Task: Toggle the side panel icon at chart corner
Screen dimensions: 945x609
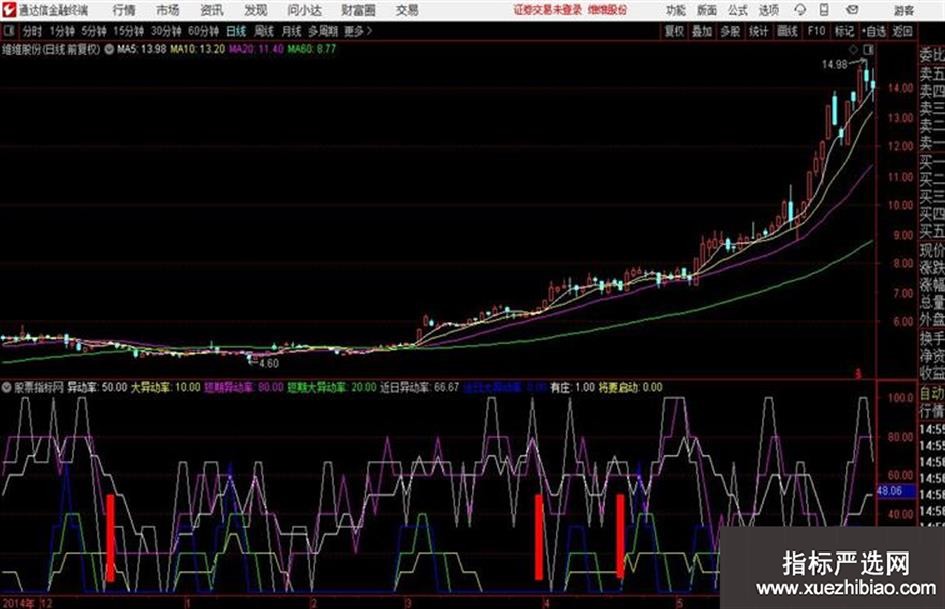Action: pos(868,49)
